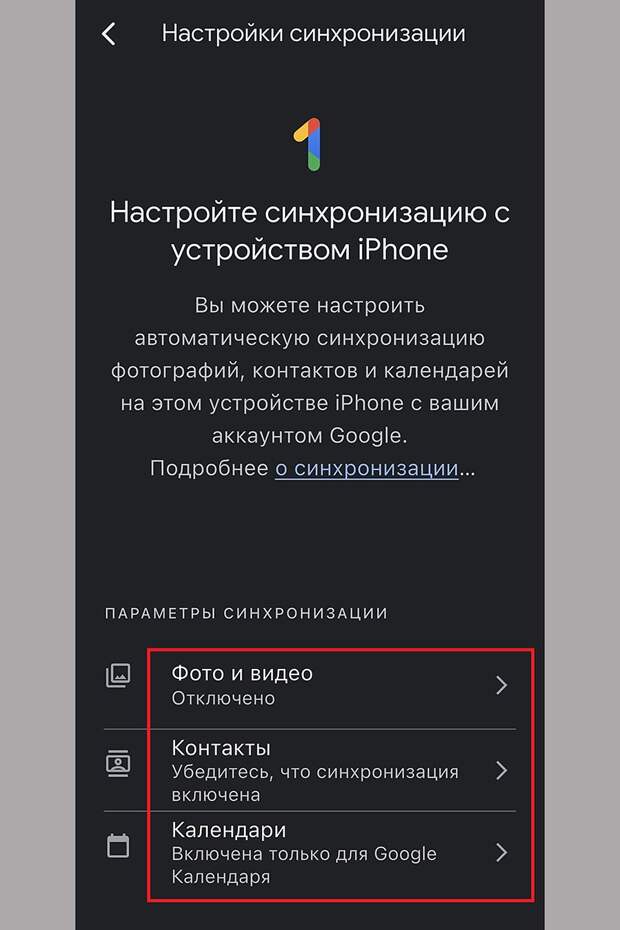The width and height of the screenshot is (620, 930).
Task: Tap the back arrow in the header
Action: (109, 34)
